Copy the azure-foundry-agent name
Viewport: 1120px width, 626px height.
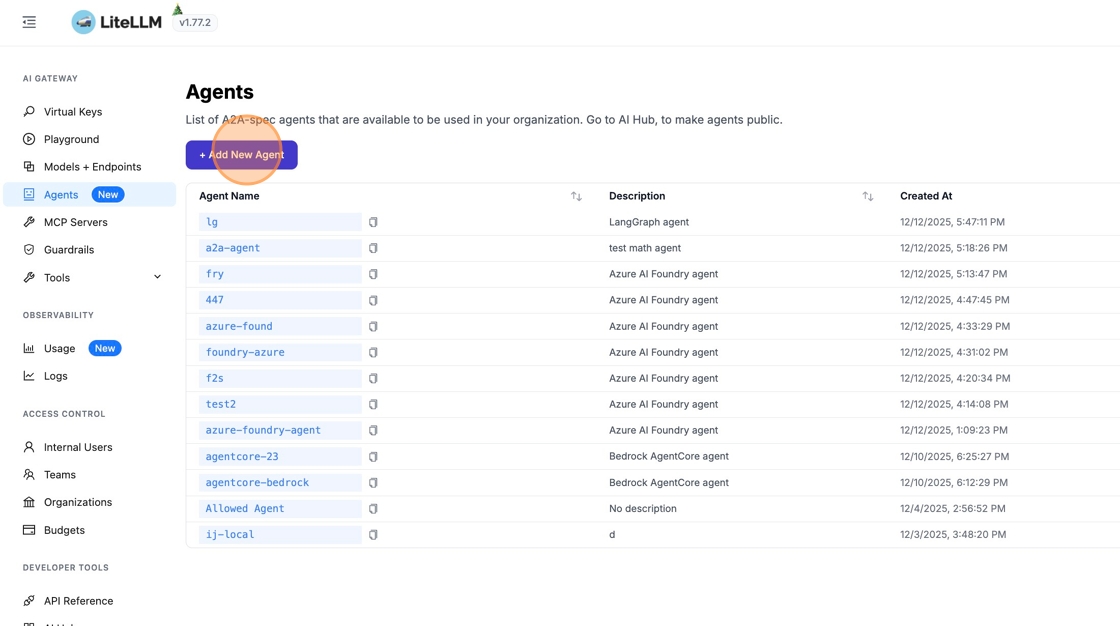tap(373, 431)
